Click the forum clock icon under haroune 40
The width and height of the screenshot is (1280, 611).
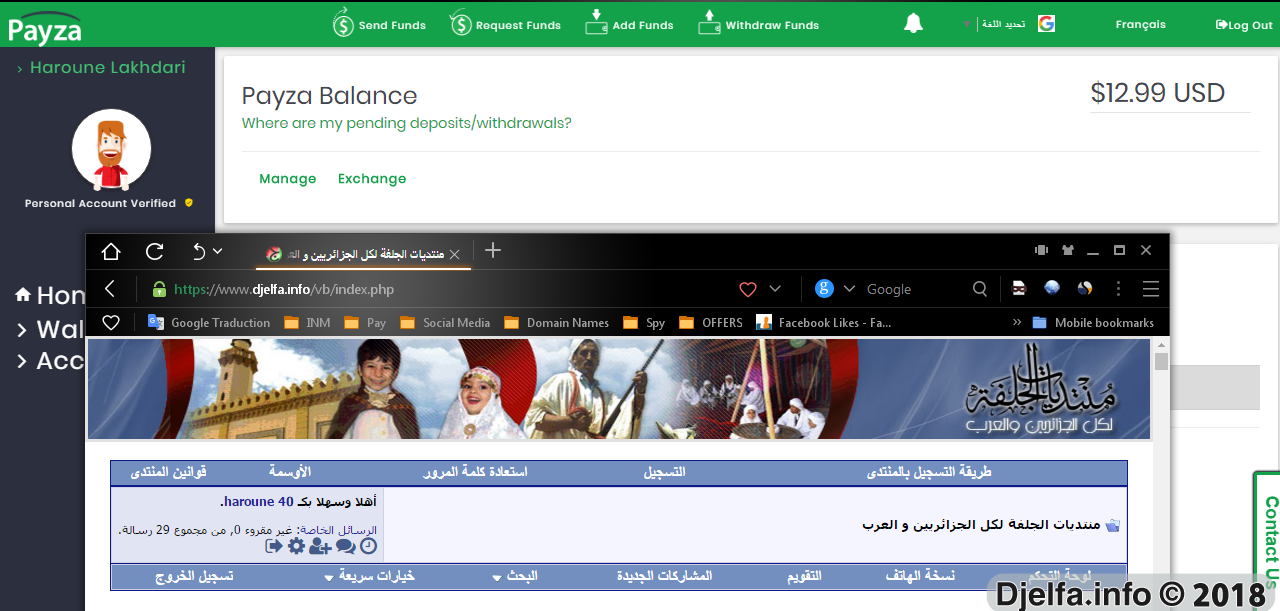(x=368, y=546)
